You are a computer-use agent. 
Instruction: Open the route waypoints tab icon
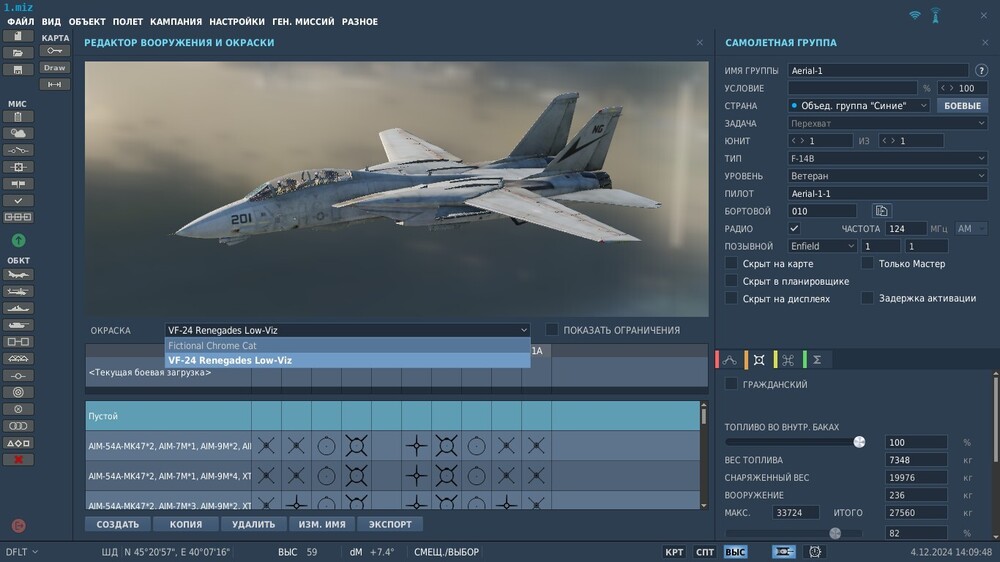coord(730,360)
